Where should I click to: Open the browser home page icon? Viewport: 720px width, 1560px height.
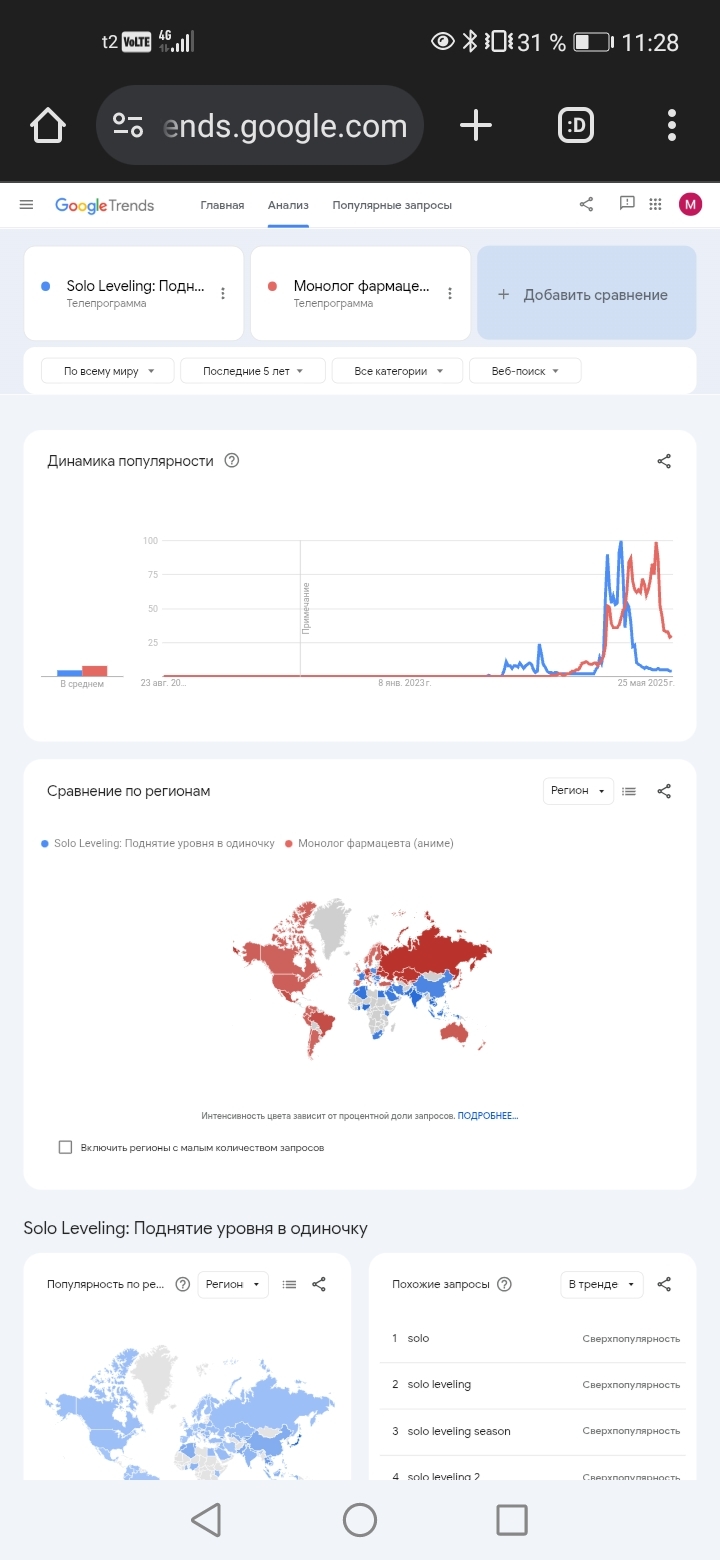click(48, 126)
